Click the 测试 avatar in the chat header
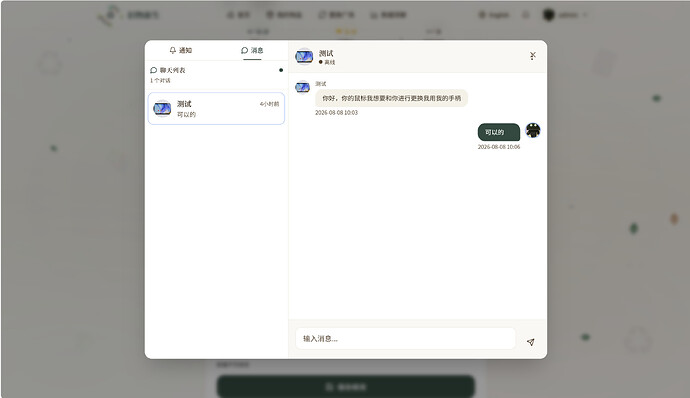Screen dimensions: 690x398 [x=304, y=56]
